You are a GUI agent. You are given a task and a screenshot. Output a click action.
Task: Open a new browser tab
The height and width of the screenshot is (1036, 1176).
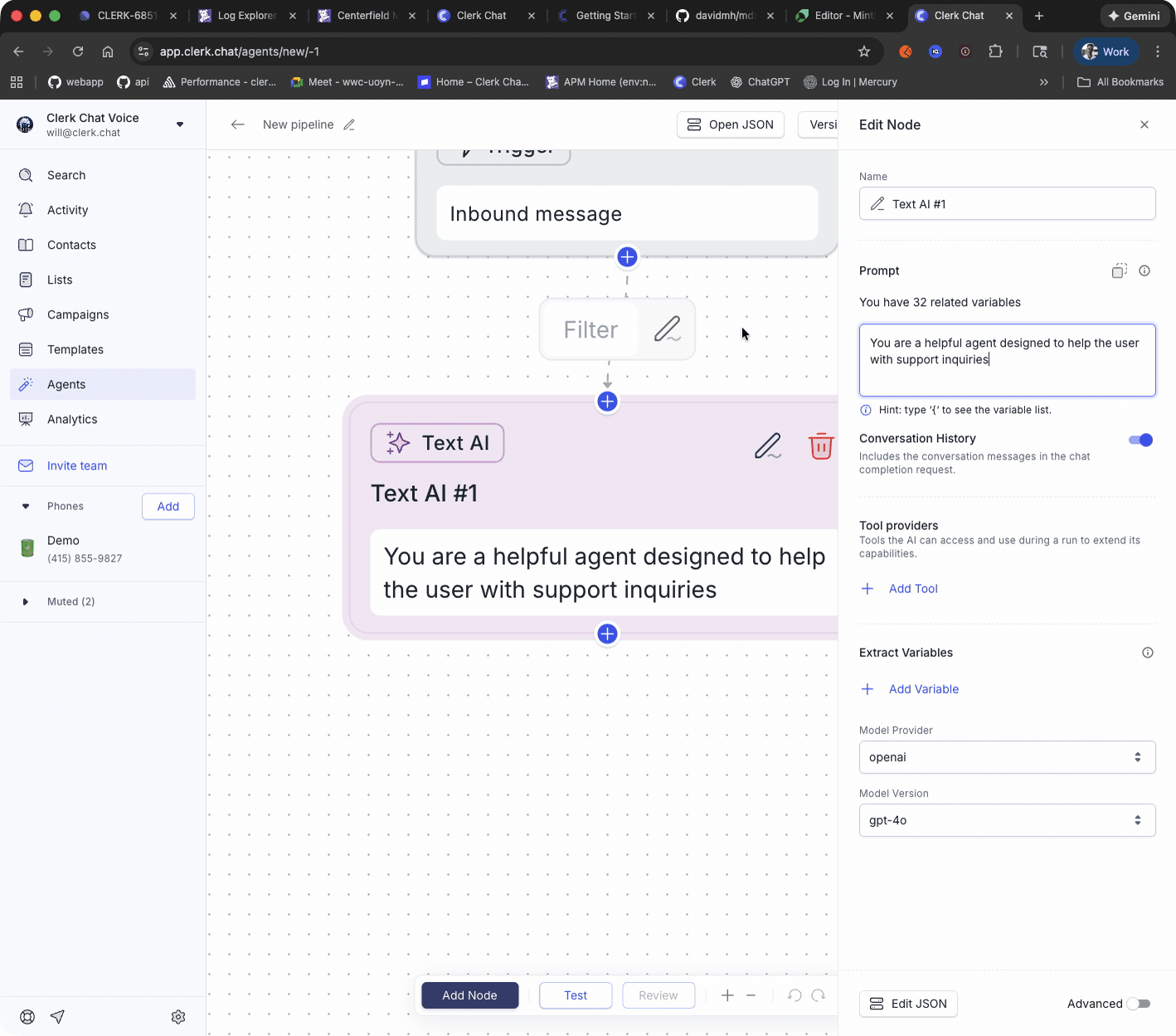pos(1039,16)
